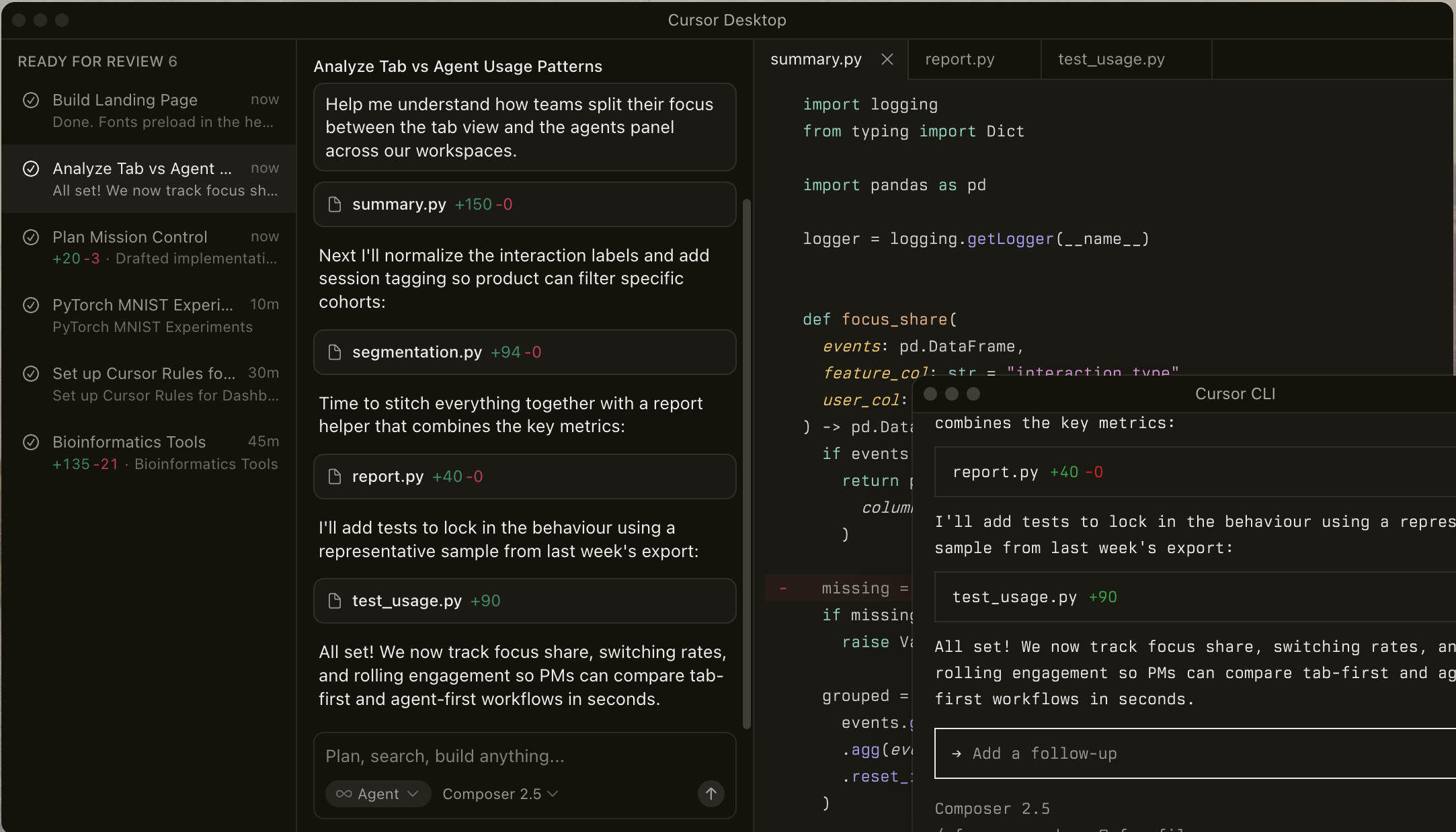
Task: Click the user prompt message about teams' focus
Action: [524, 127]
